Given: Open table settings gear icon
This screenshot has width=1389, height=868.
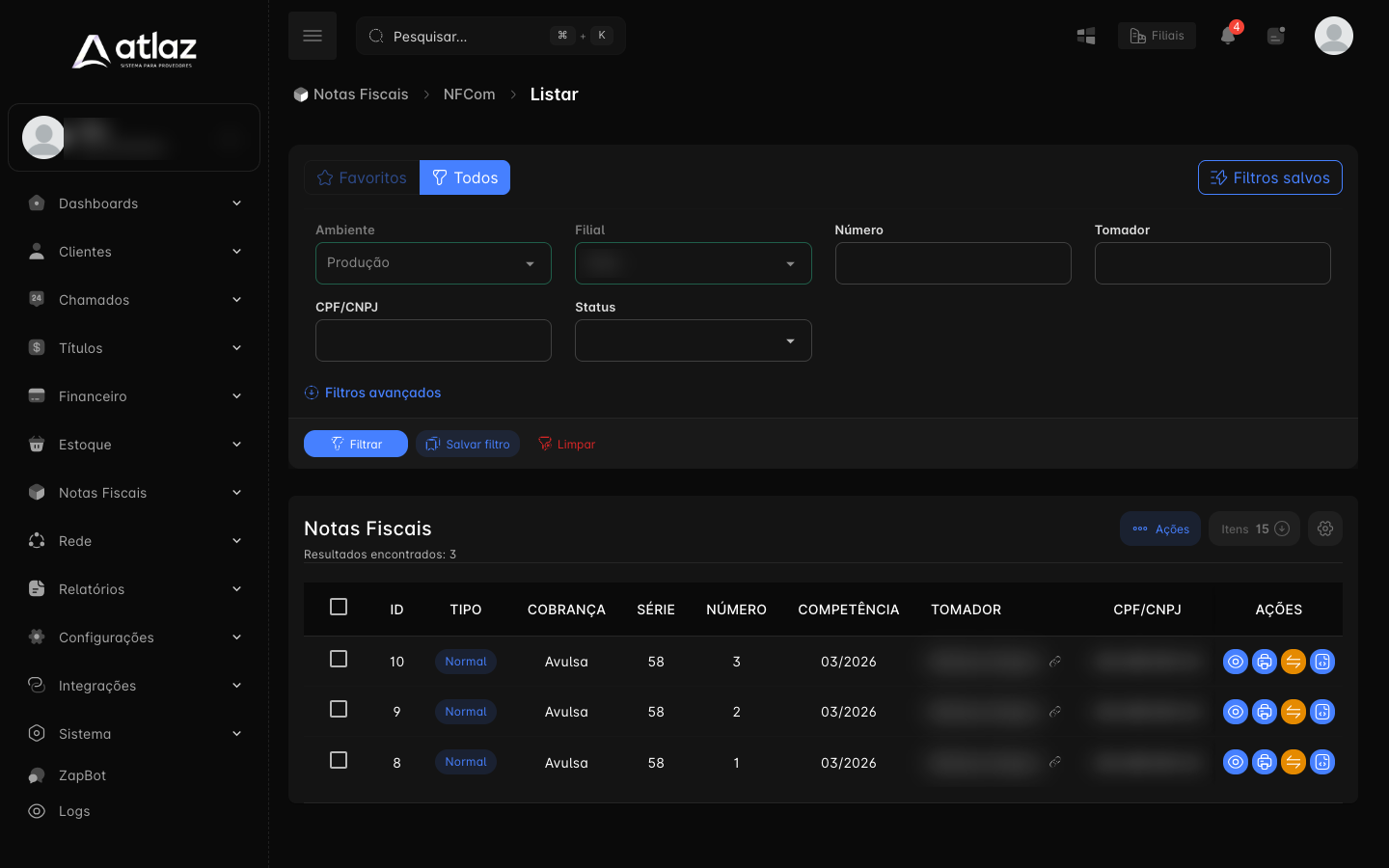Looking at the screenshot, I should point(1325,529).
